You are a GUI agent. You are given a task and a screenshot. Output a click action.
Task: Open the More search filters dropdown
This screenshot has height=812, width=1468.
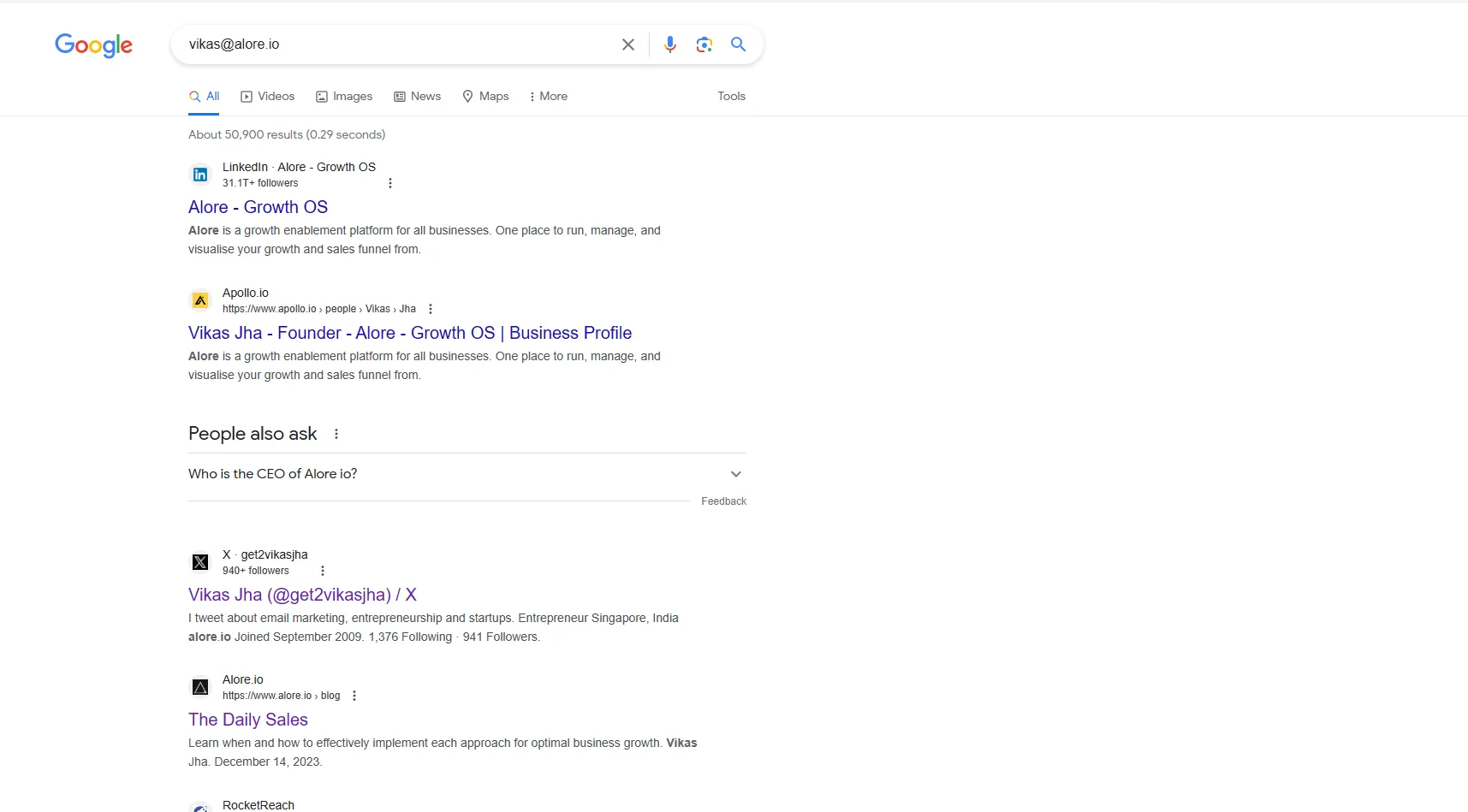[x=549, y=97]
